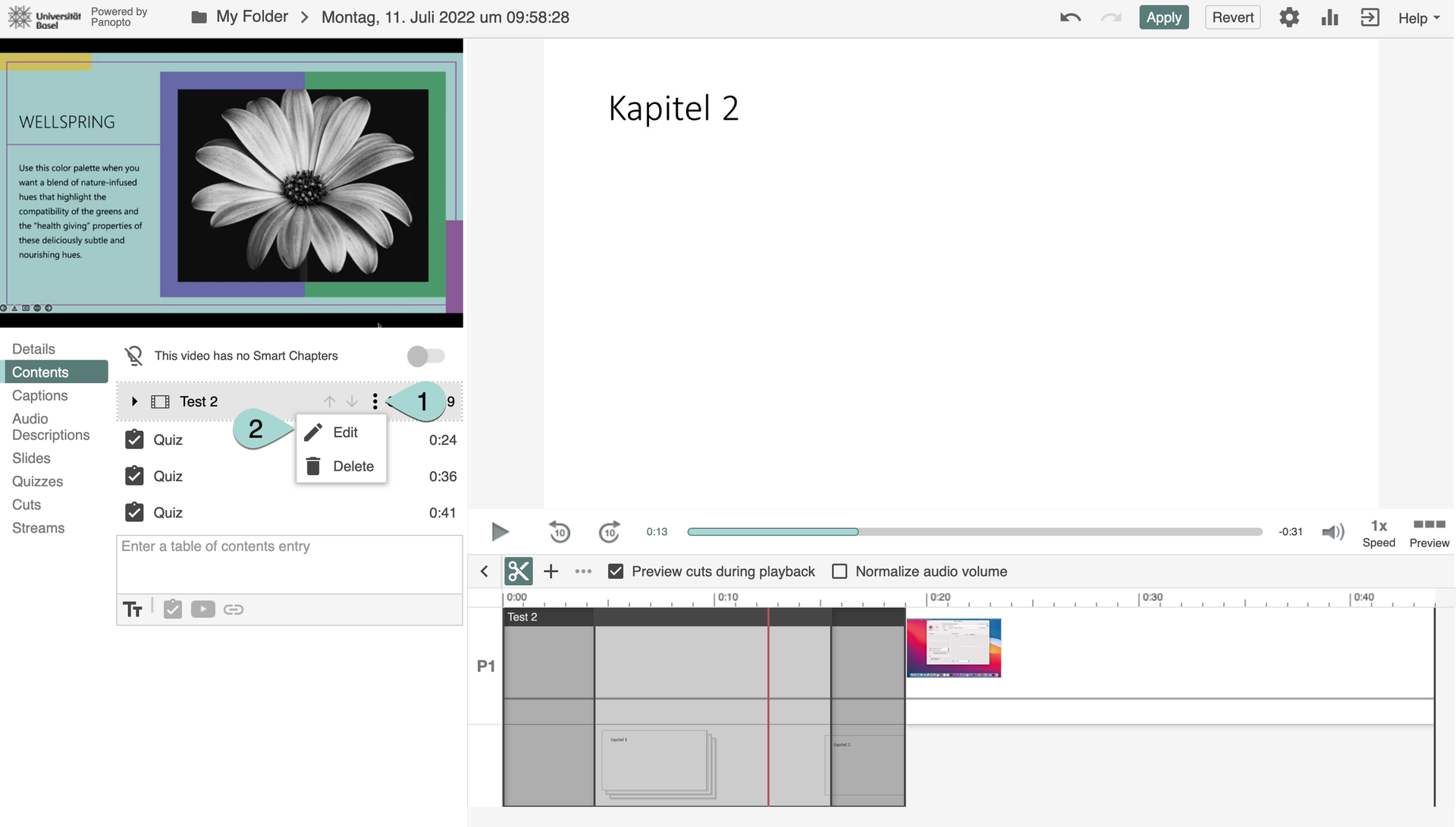The width and height of the screenshot is (1456, 827).
Task: Click the undo arrow
Action: [1070, 17]
